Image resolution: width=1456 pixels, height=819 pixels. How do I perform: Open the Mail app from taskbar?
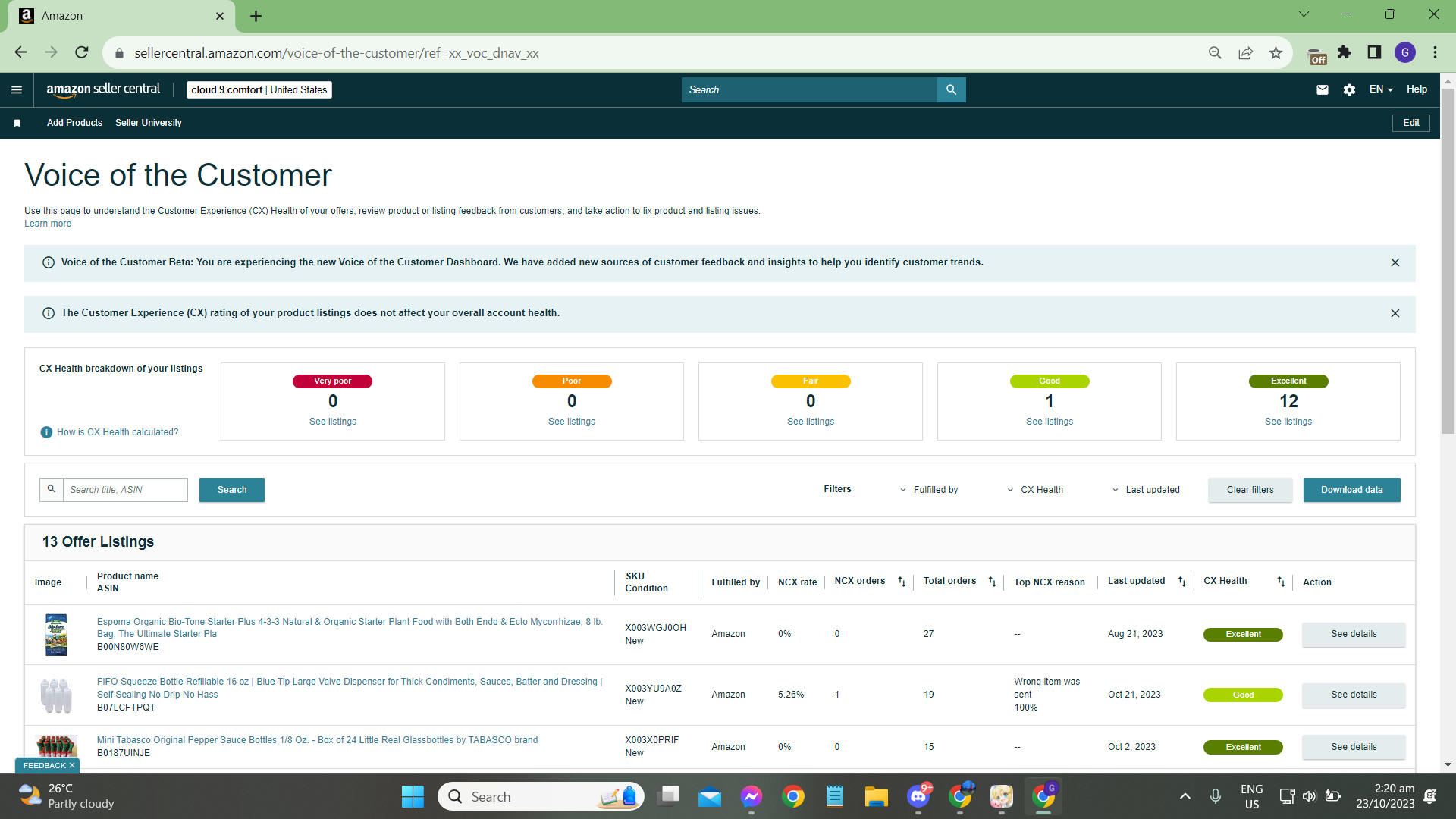(710, 796)
